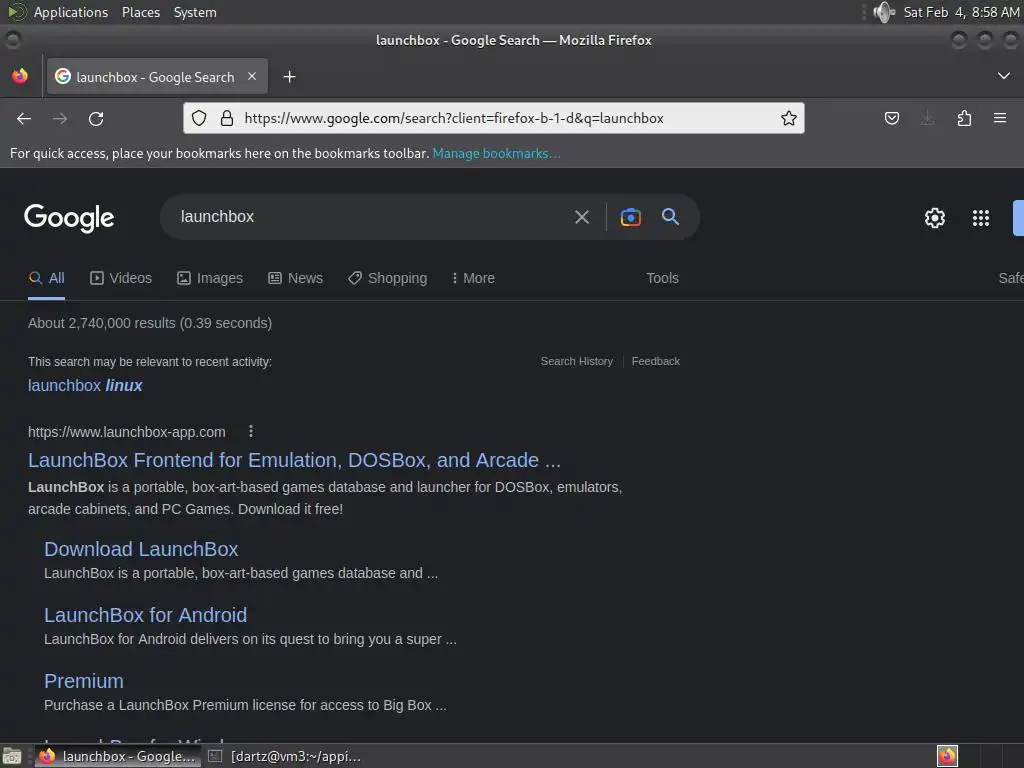1024x768 pixels.
Task: Open Search History link
Action: pyautogui.click(x=577, y=361)
